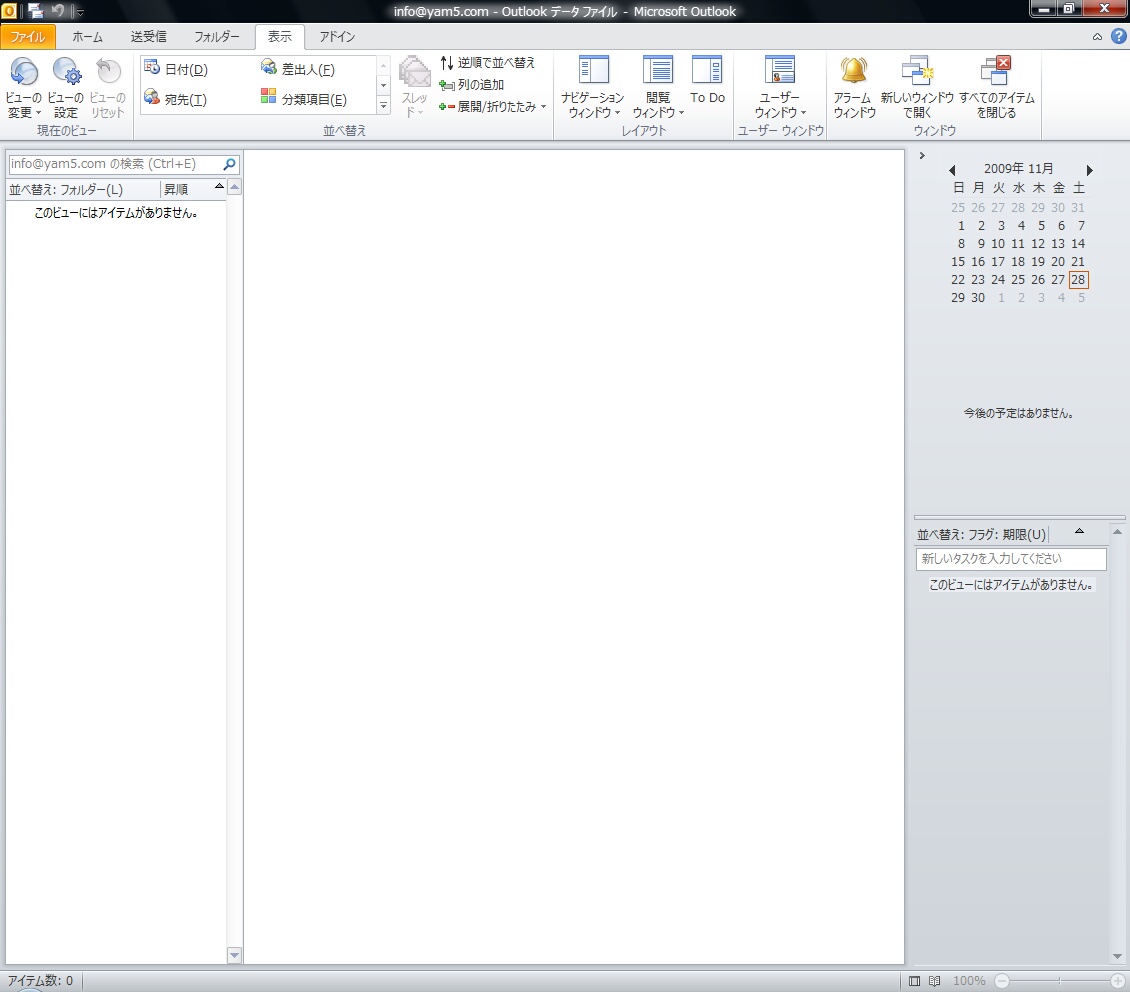Click 逆順で並べ替え reverse sort
1130x992 pixels.
[x=487, y=63]
